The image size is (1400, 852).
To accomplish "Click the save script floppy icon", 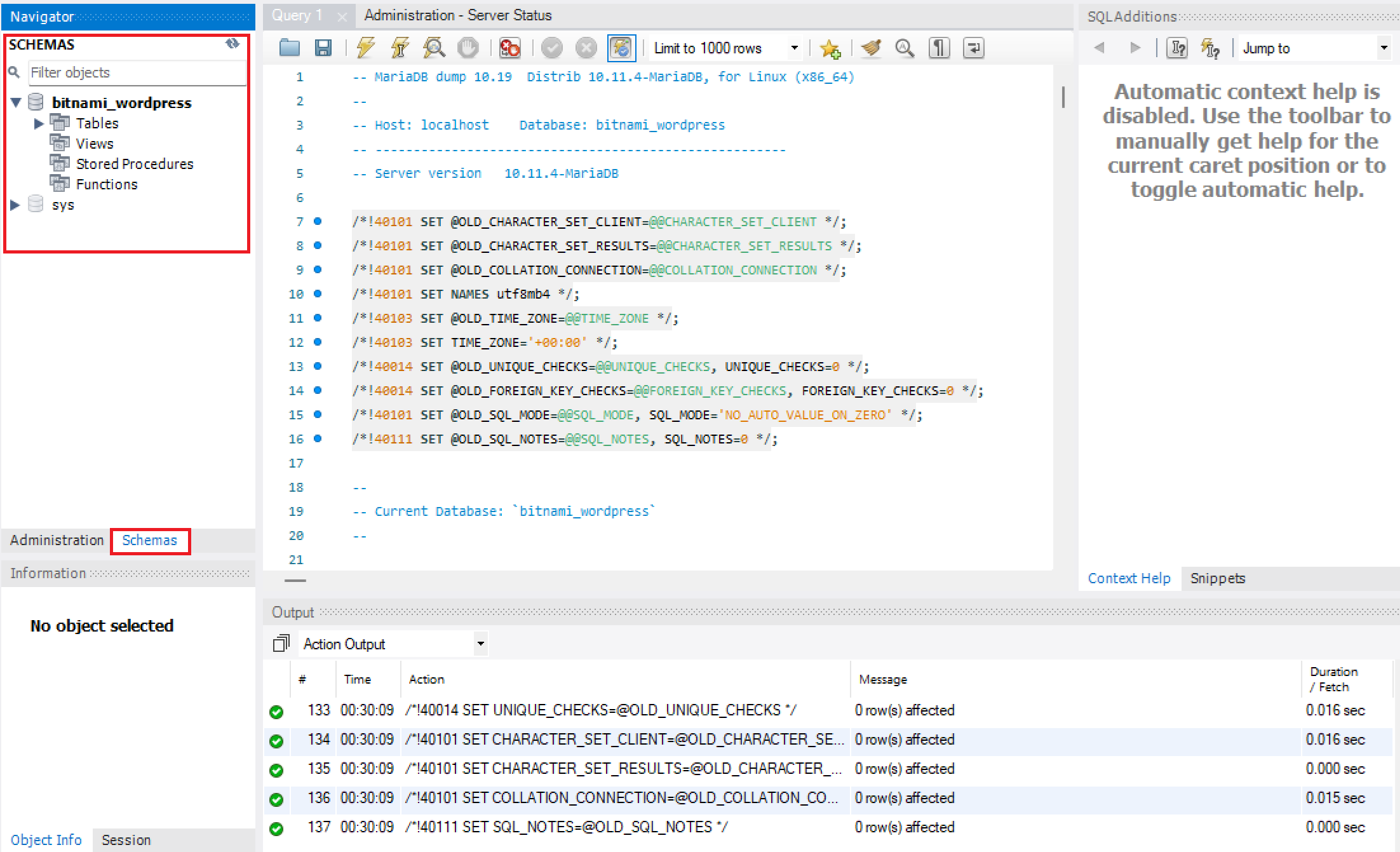I will click(x=323, y=48).
